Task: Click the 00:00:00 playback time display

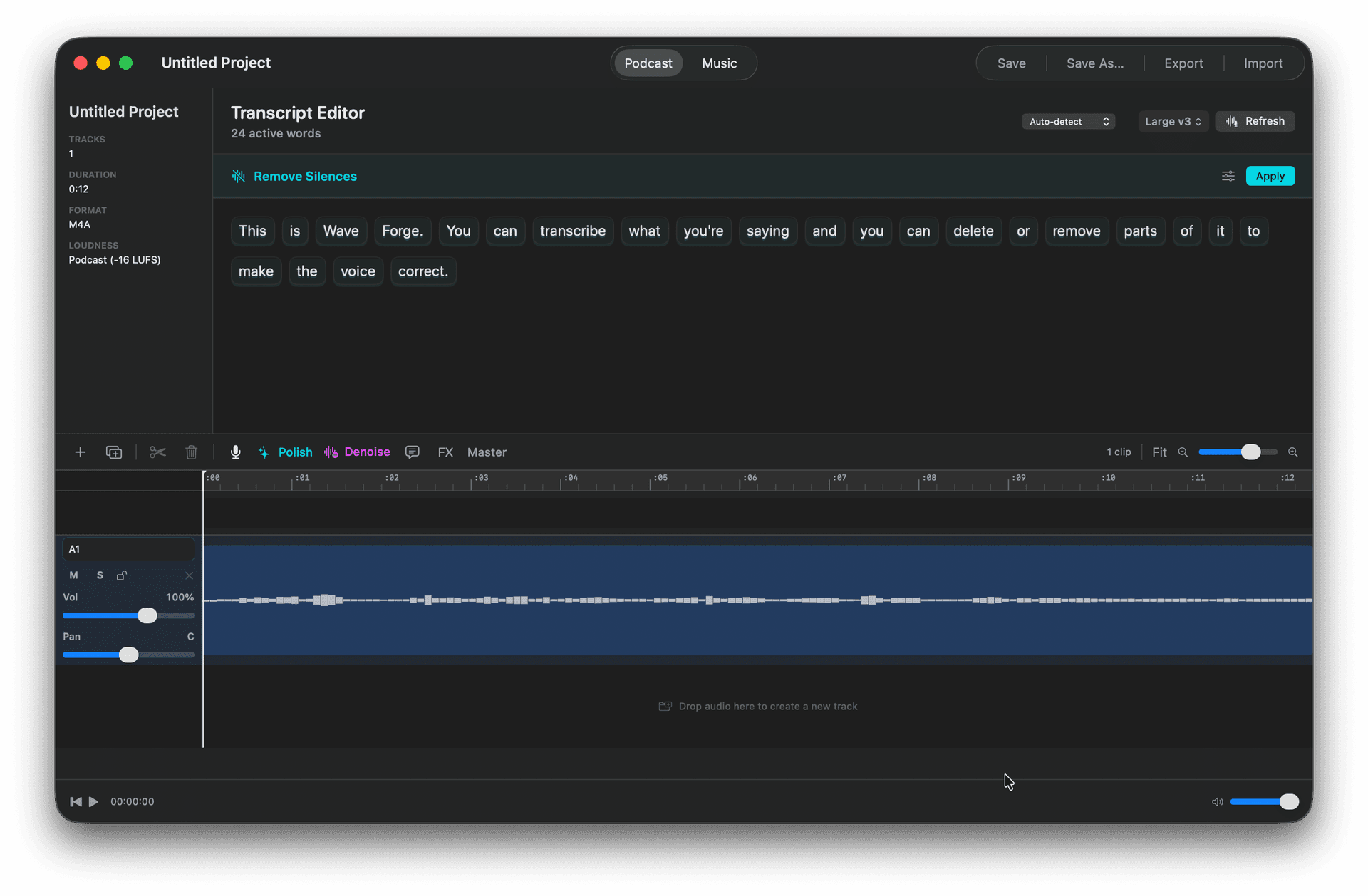Action: click(x=132, y=802)
